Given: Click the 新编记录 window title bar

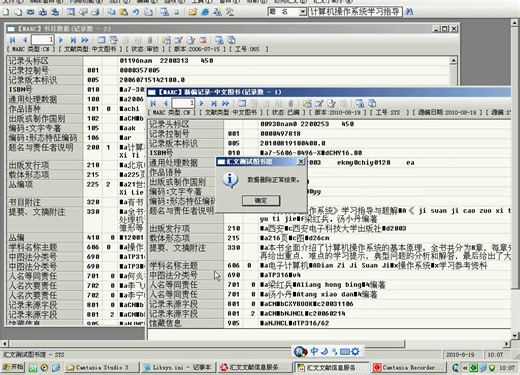Looking at the screenshot, I should 328,92.
